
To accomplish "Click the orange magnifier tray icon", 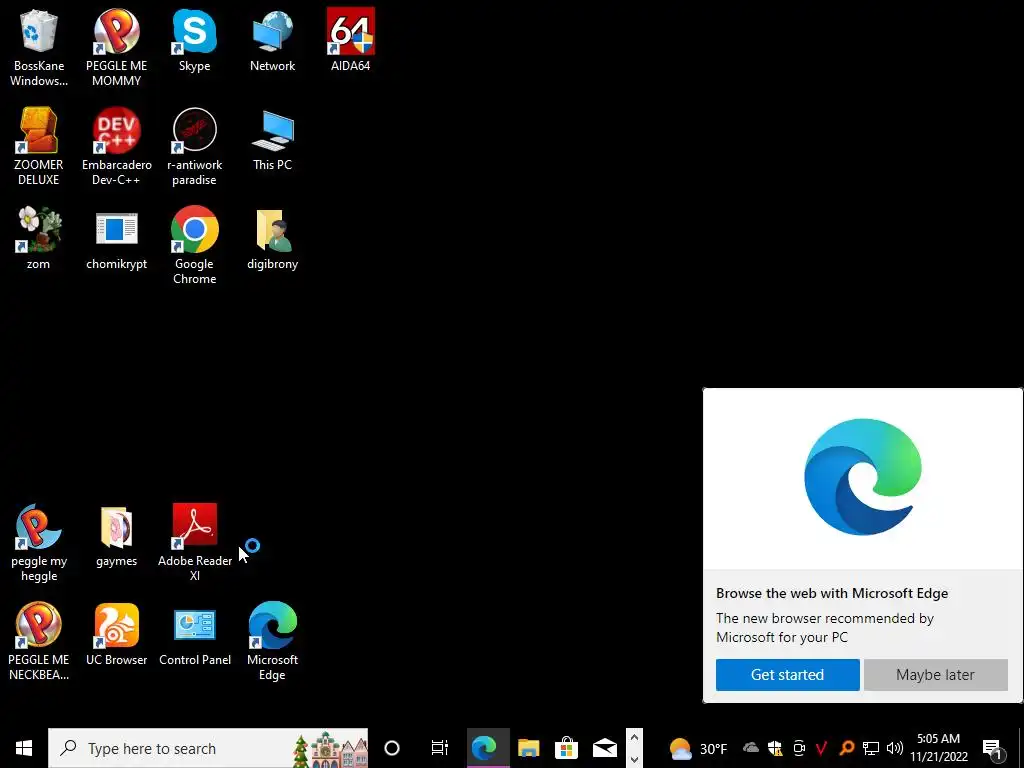I will coord(846,748).
